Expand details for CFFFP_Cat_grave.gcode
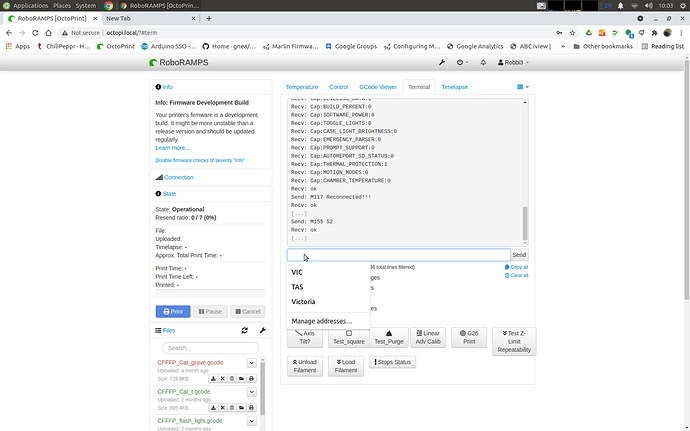Screen dimensions: 690x431 tap(251, 363)
